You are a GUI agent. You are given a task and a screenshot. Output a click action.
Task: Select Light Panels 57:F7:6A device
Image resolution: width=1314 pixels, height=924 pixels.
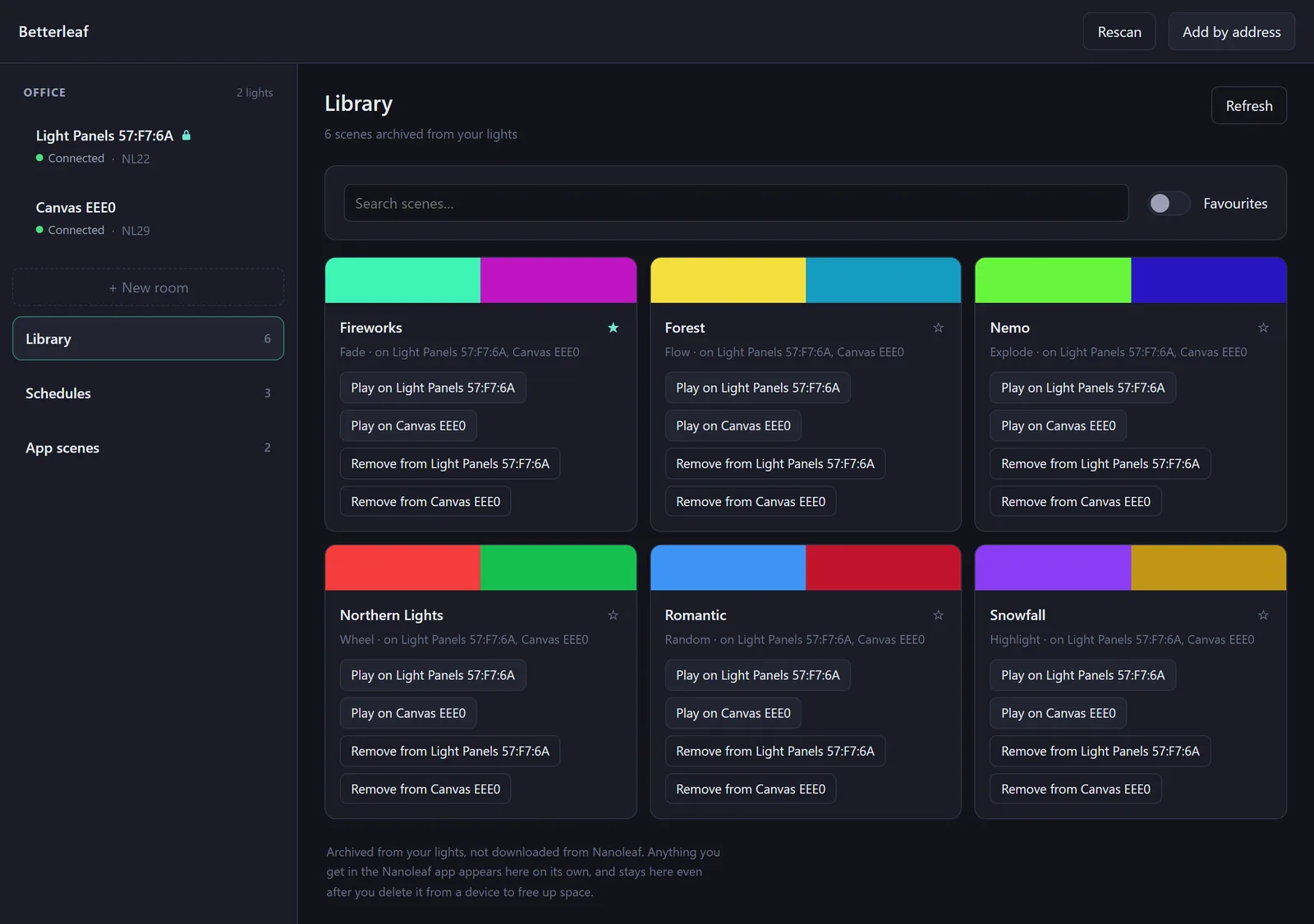tap(149, 146)
